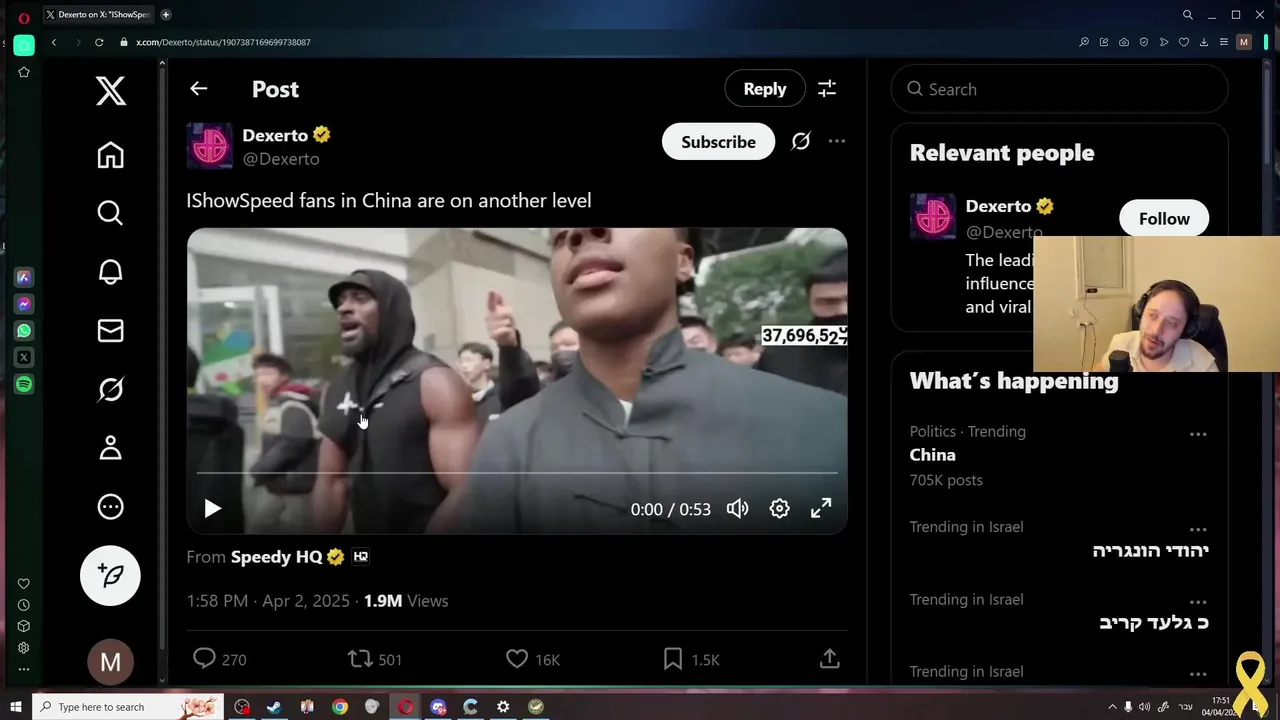The width and height of the screenshot is (1280, 720).
Task: Open Opera snapshot camera icon
Action: (1124, 42)
